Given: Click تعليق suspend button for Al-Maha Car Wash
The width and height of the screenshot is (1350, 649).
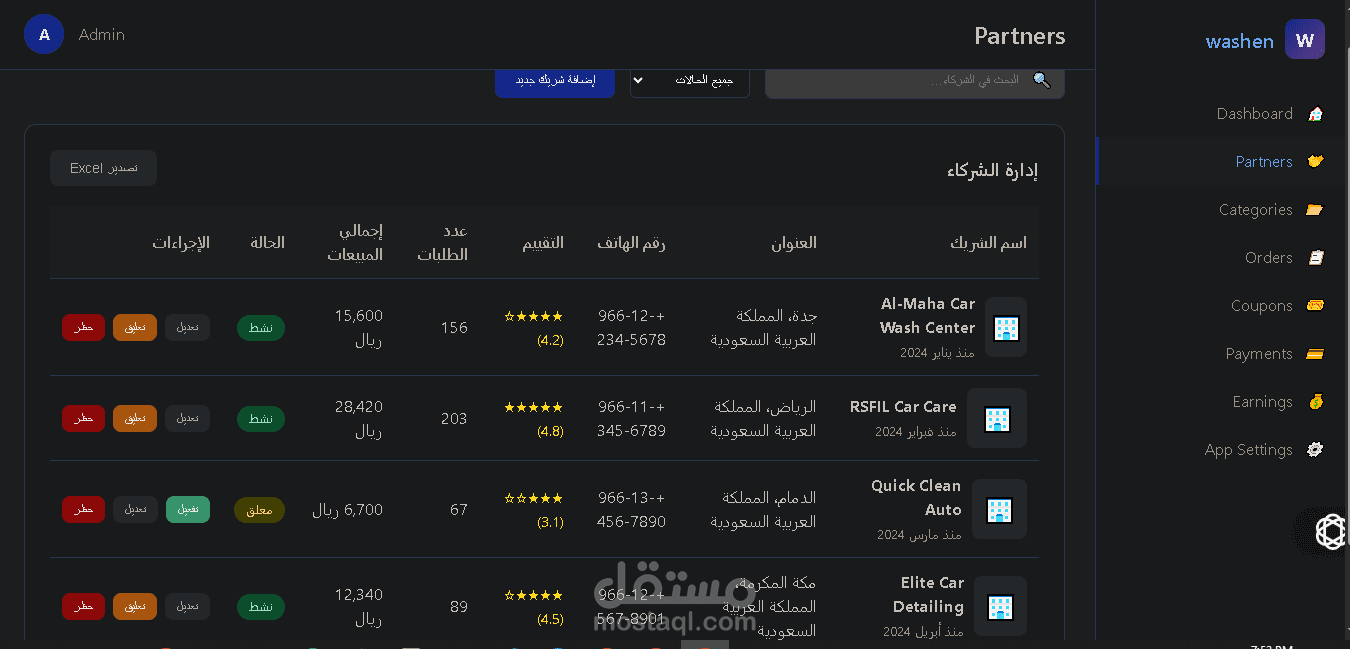Looking at the screenshot, I should (135, 327).
